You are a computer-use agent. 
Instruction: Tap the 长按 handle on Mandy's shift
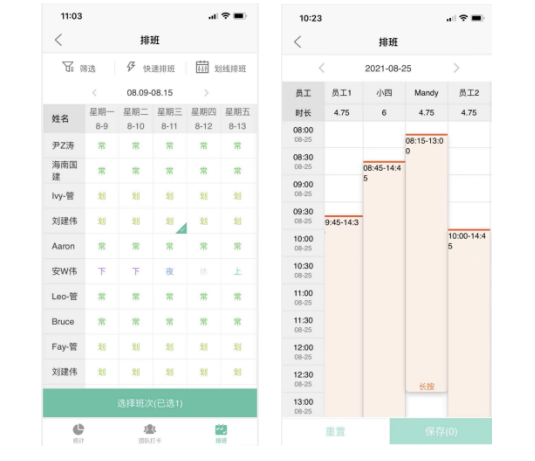(x=426, y=386)
